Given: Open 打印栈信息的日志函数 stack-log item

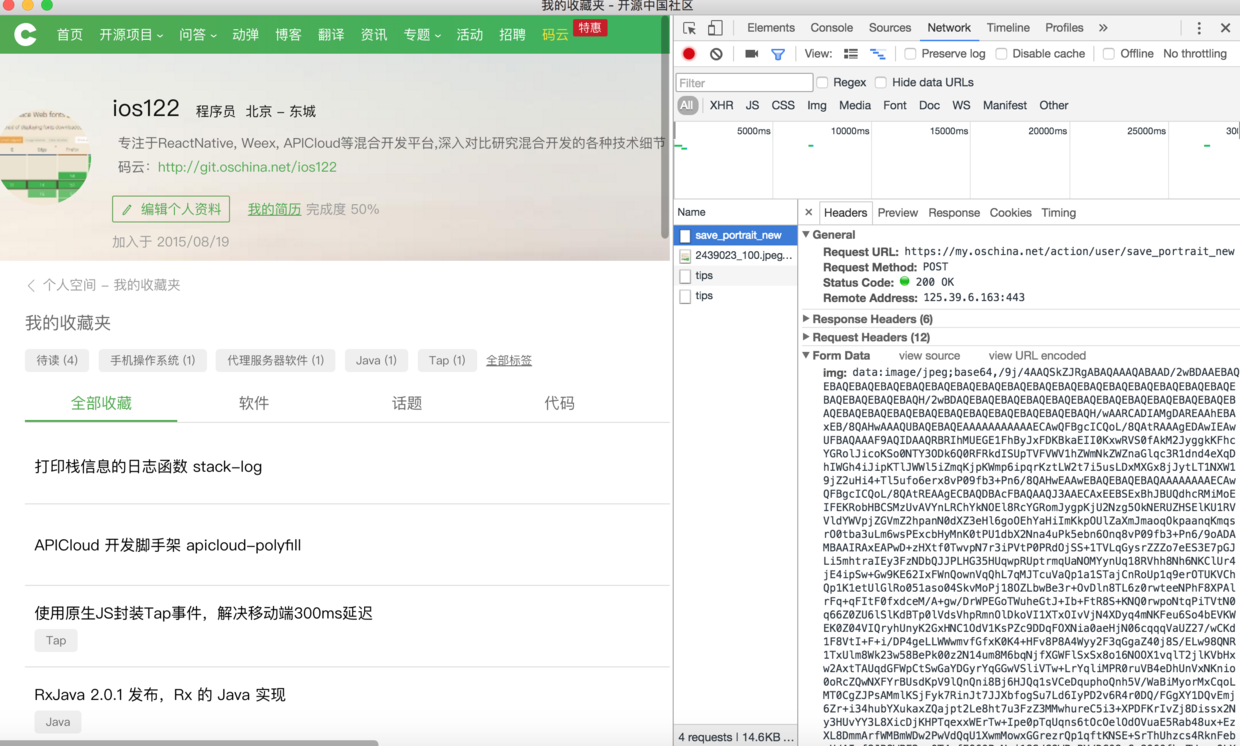Looking at the screenshot, I should point(148,466).
